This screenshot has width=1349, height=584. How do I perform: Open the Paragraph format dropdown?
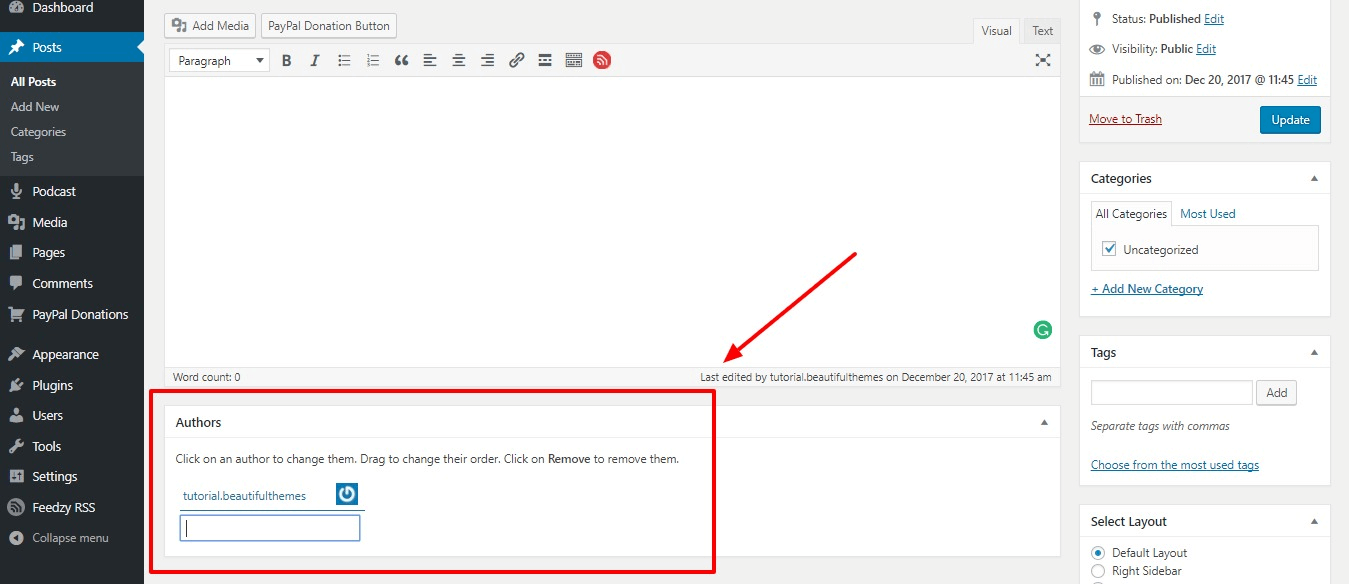tap(219, 61)
